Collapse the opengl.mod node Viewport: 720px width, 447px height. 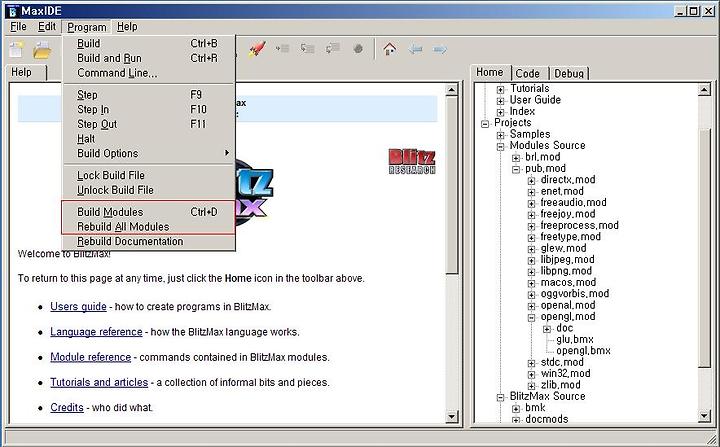tap(531, 317)
